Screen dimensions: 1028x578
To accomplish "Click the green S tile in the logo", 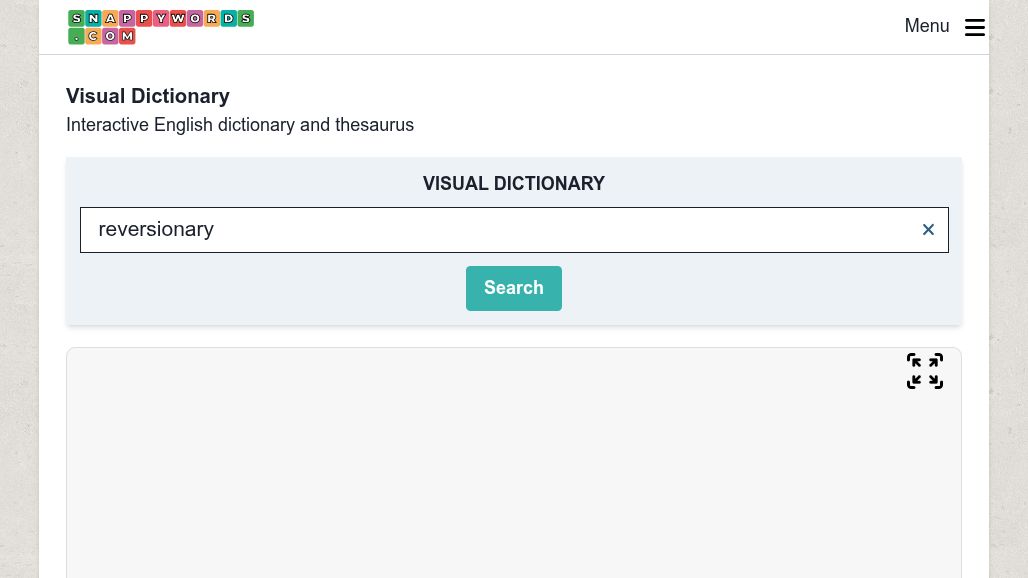I will pos(76,18).
